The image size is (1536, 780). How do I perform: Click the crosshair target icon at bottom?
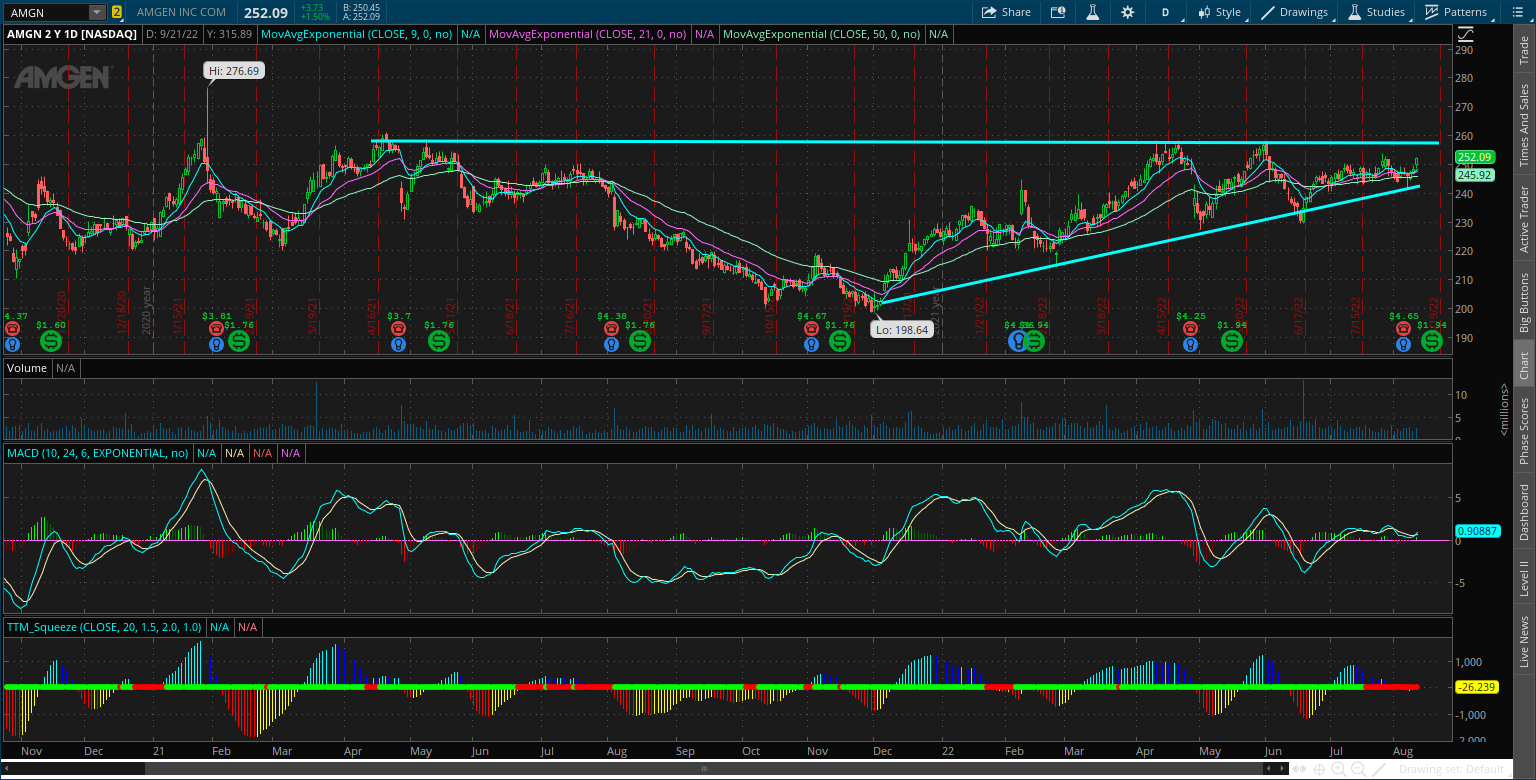coord(1319,769)
